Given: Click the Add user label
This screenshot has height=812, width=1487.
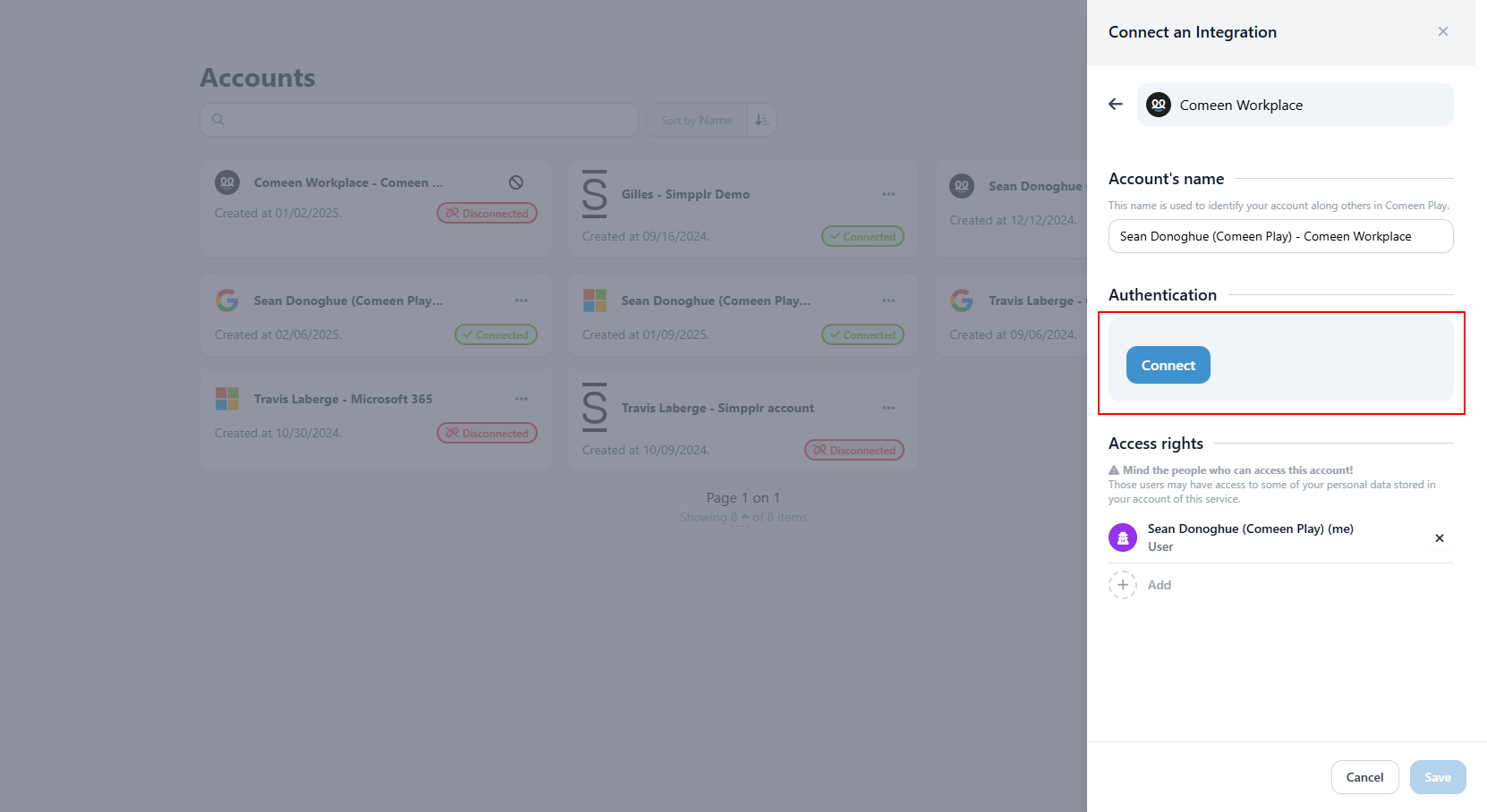Looking at the screenshot, I should pos(1160,585).
